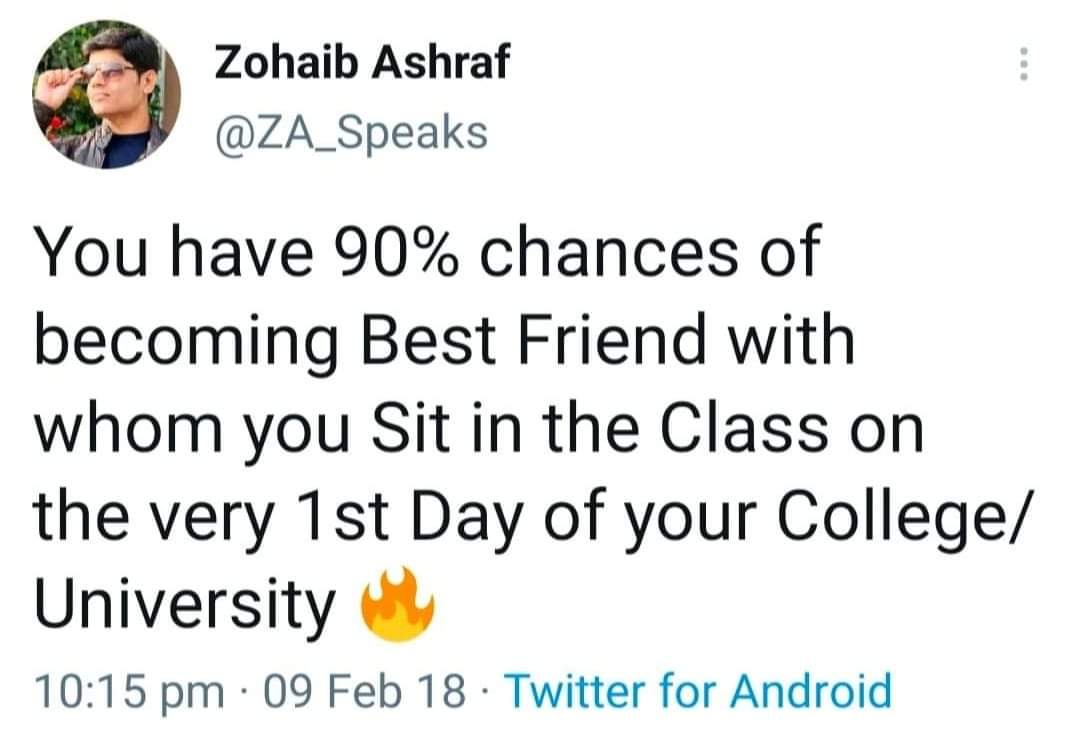
Task: Open the @ZA_Speaks handle link
Action: (351, 133)
